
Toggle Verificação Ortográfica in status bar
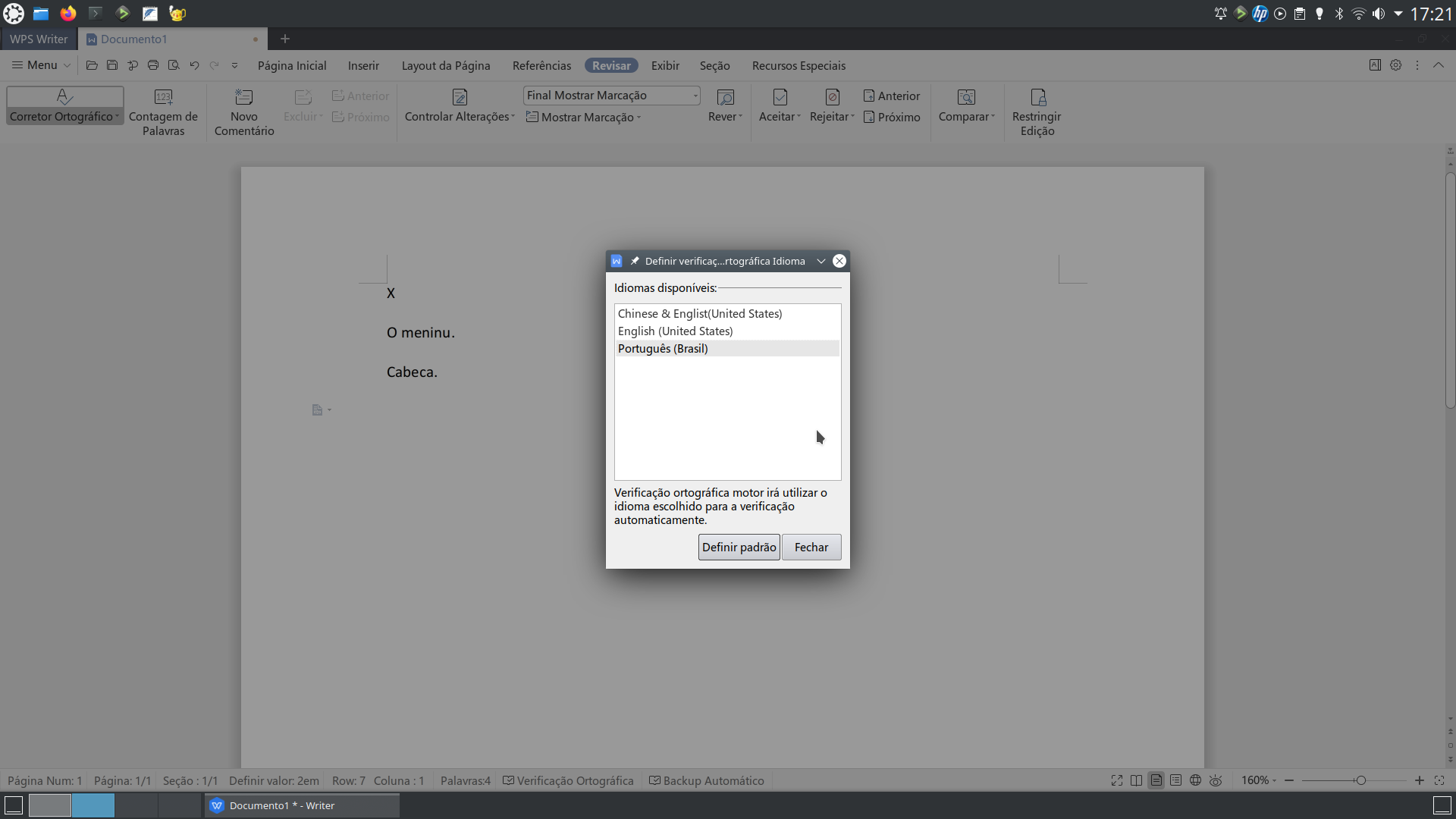(568, 780)
